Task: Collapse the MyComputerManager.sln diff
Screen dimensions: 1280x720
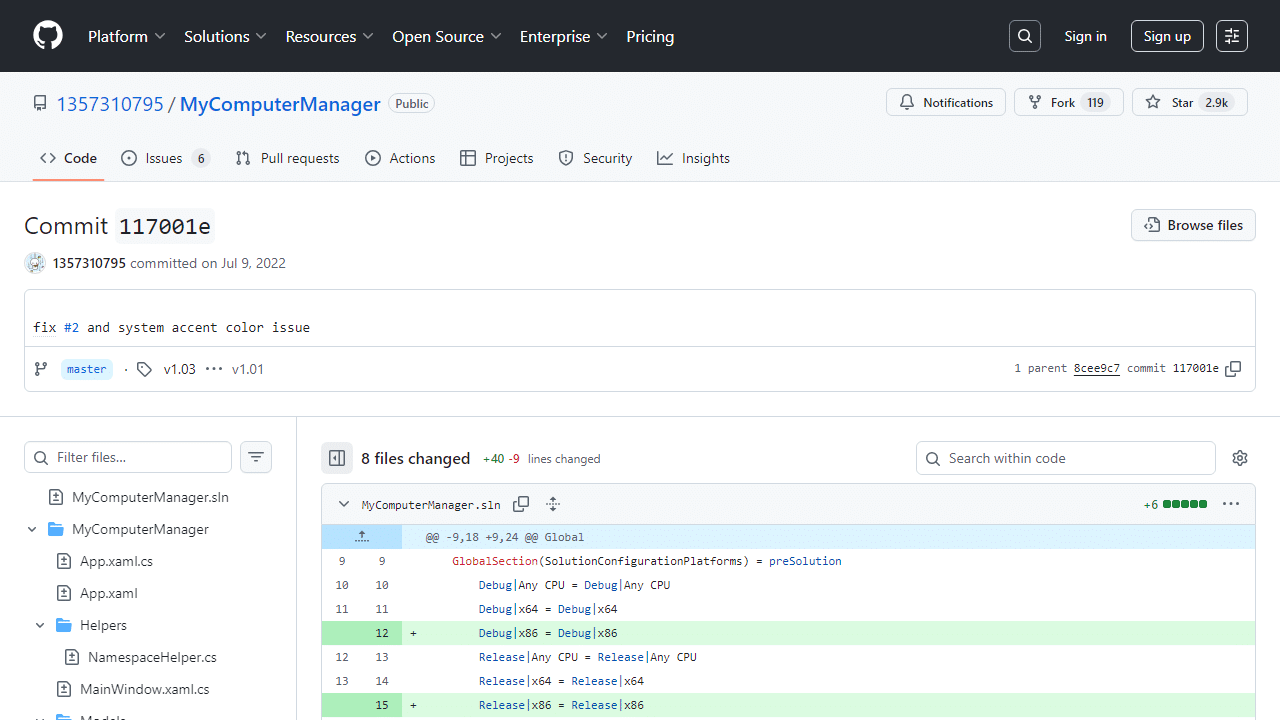Action: [344, 504]
